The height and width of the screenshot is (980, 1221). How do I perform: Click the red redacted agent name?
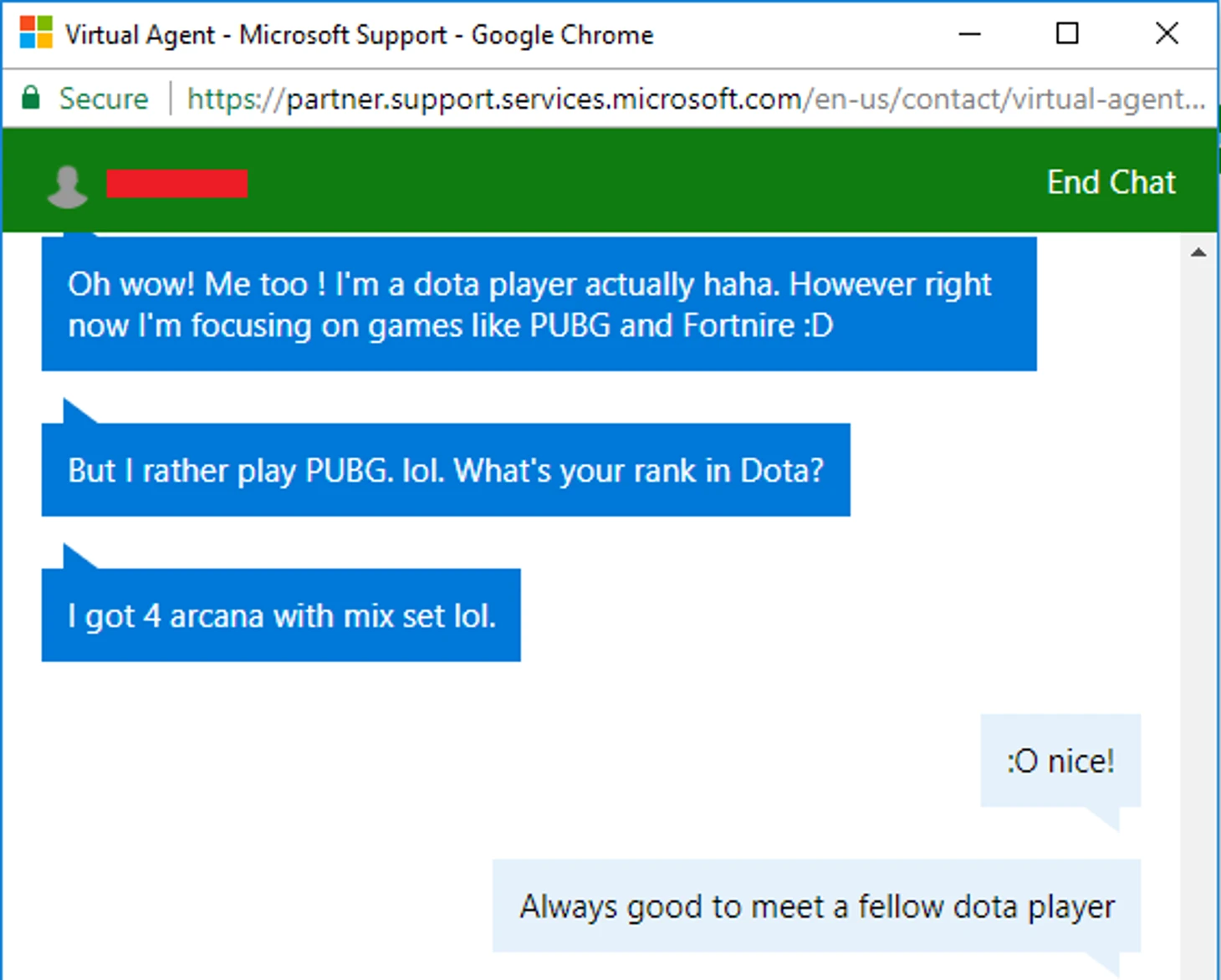[176, 184]
